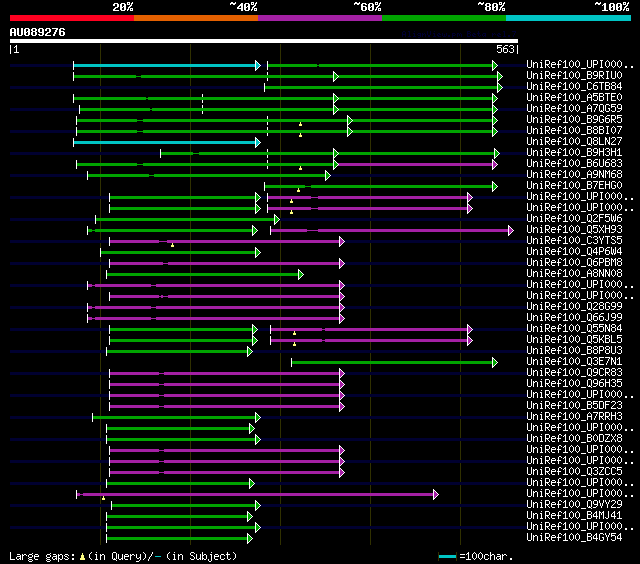Select the UniRef100_Q66J99 label

[x=574, y=318]
